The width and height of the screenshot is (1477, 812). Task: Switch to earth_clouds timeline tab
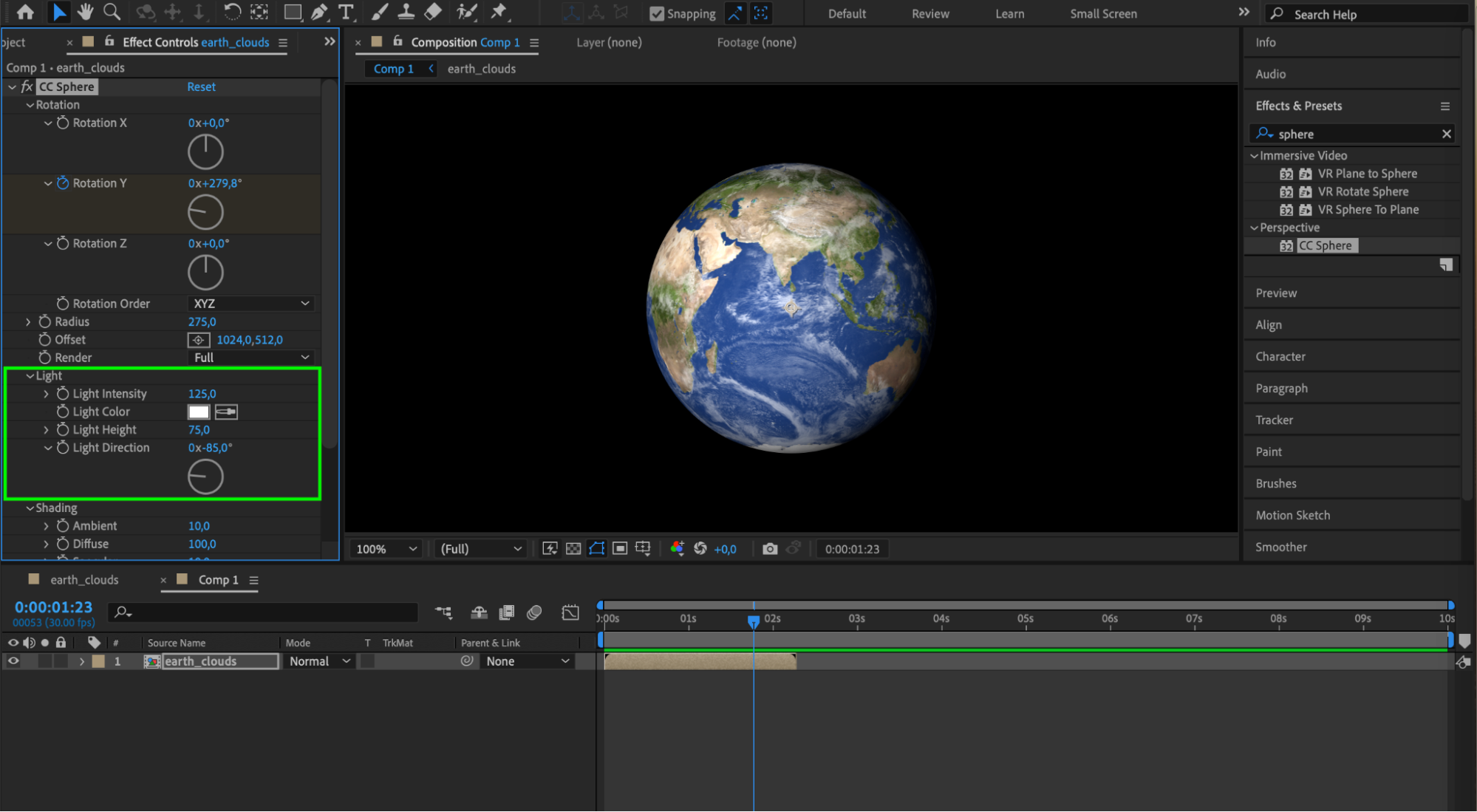pyautogui.click(x=83, y=580)
